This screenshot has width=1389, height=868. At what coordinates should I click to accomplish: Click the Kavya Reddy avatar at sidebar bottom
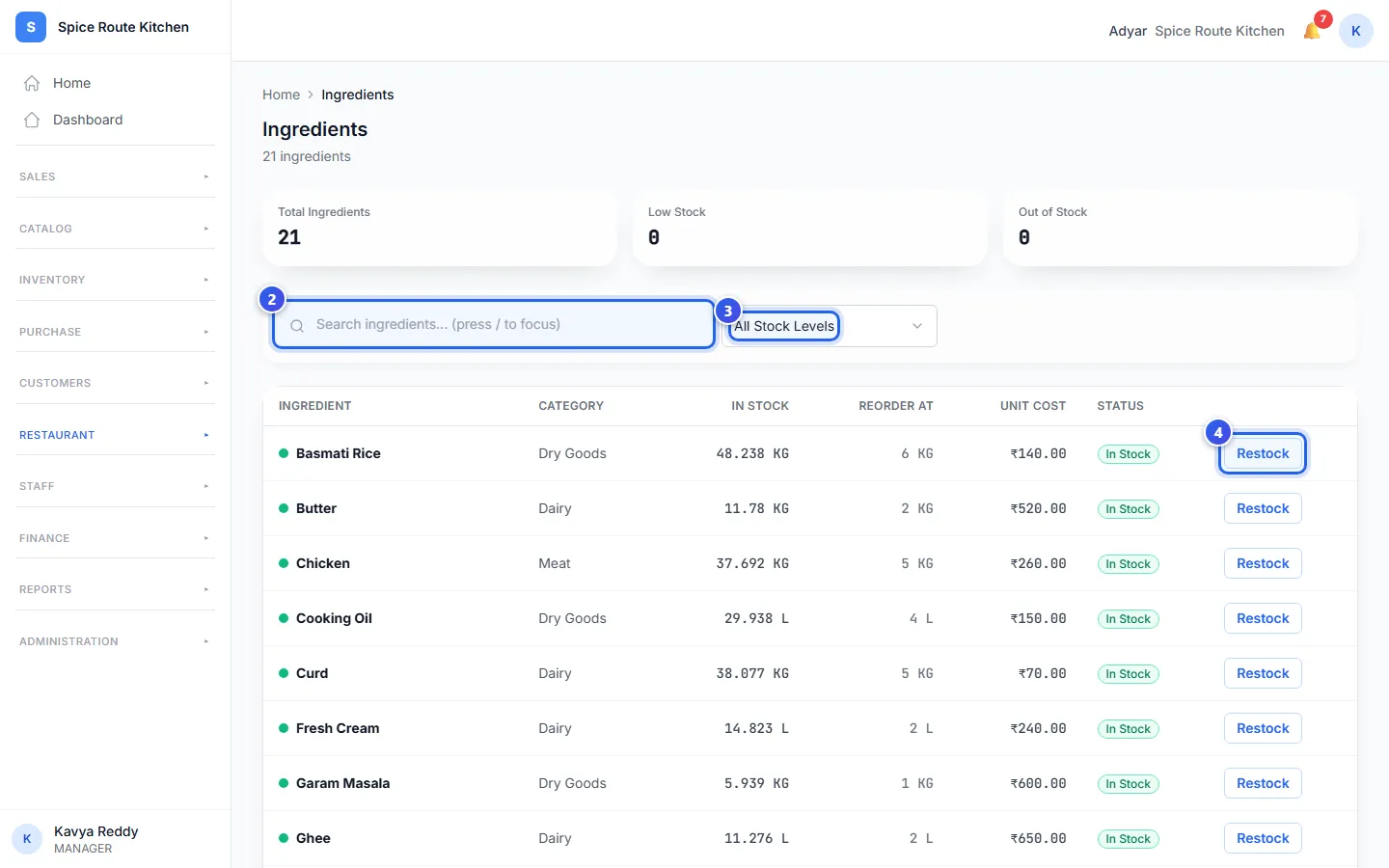27,839
